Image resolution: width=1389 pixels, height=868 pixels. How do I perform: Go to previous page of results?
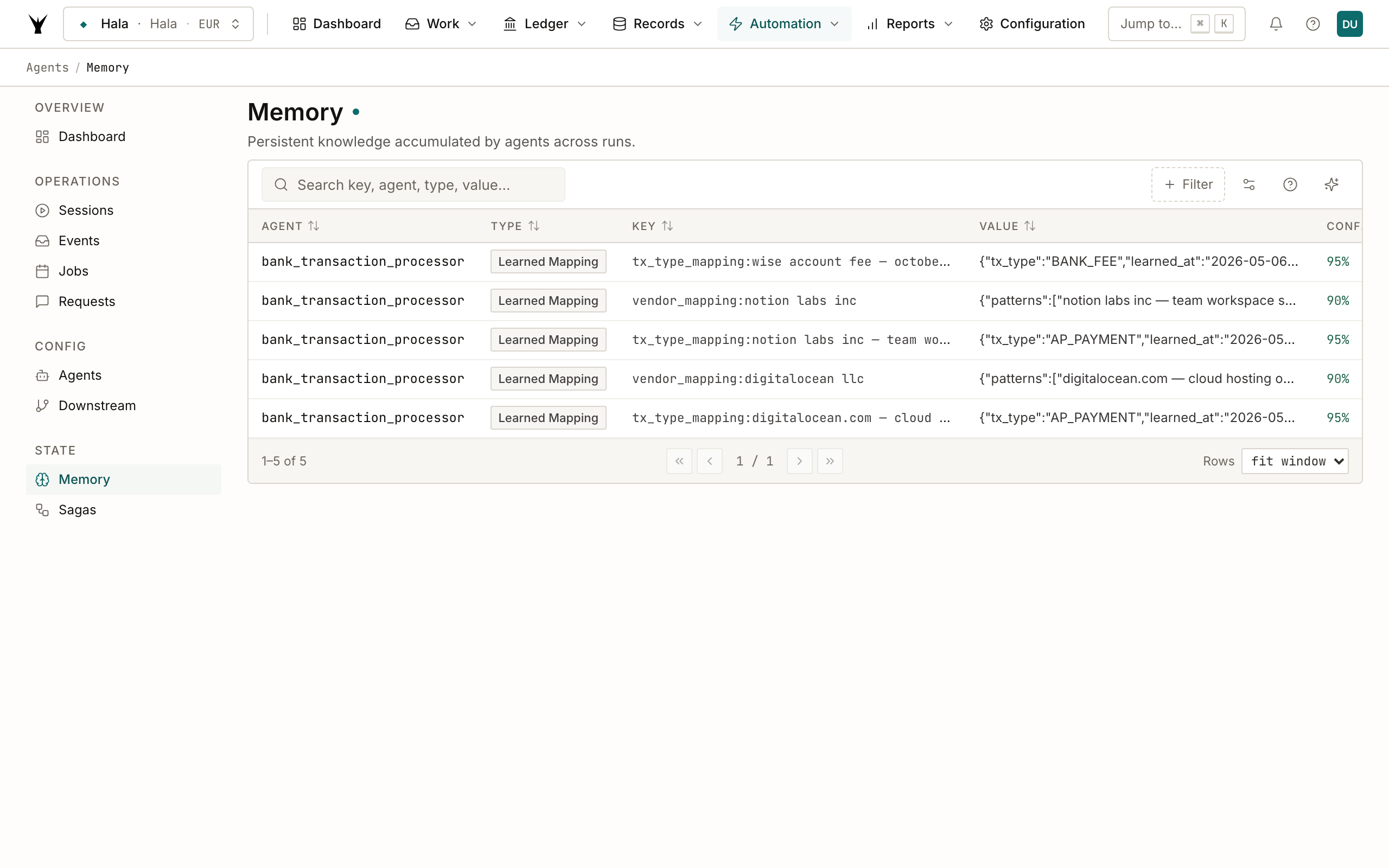710,461
